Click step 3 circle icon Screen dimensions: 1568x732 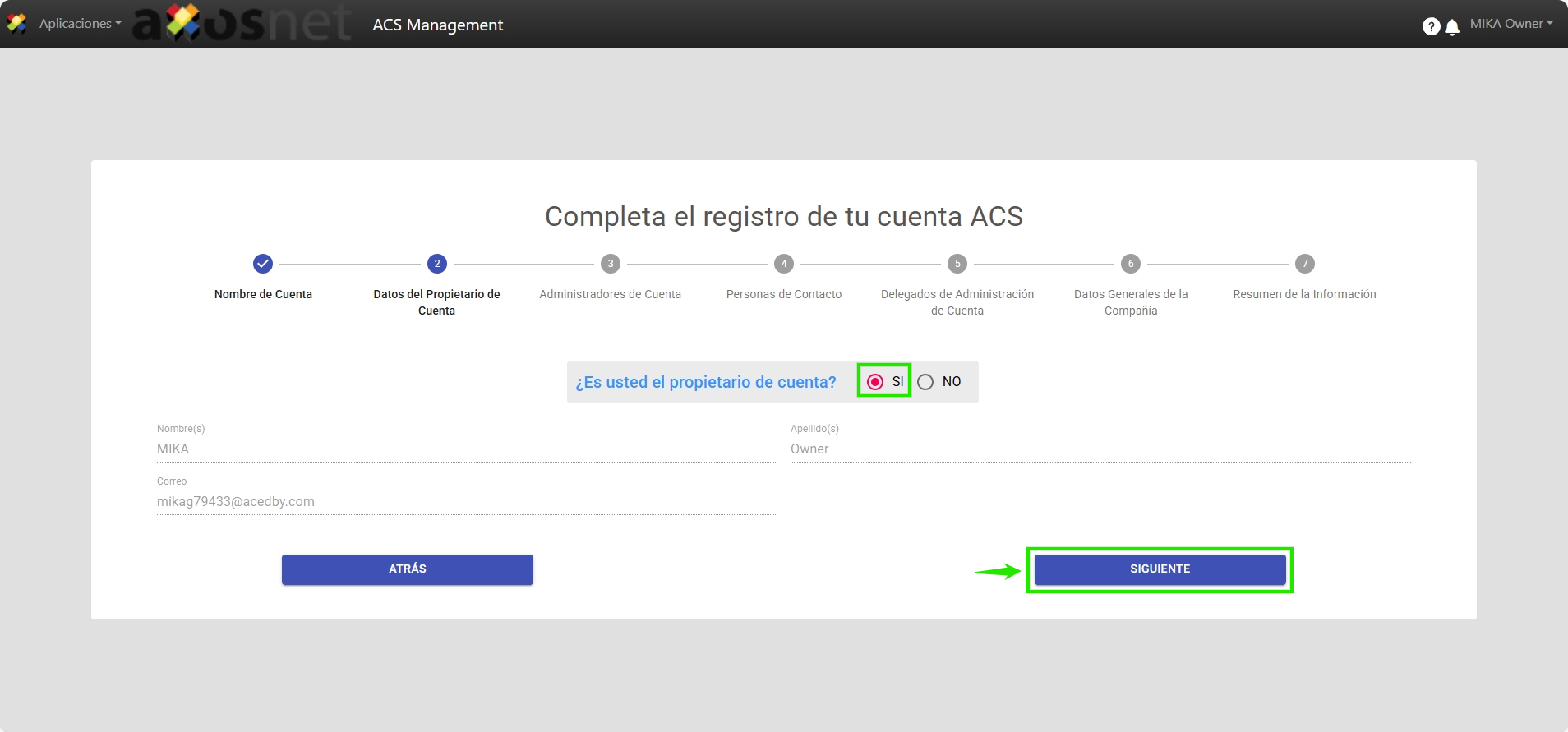pyautogui.click(x=611, y=264)
